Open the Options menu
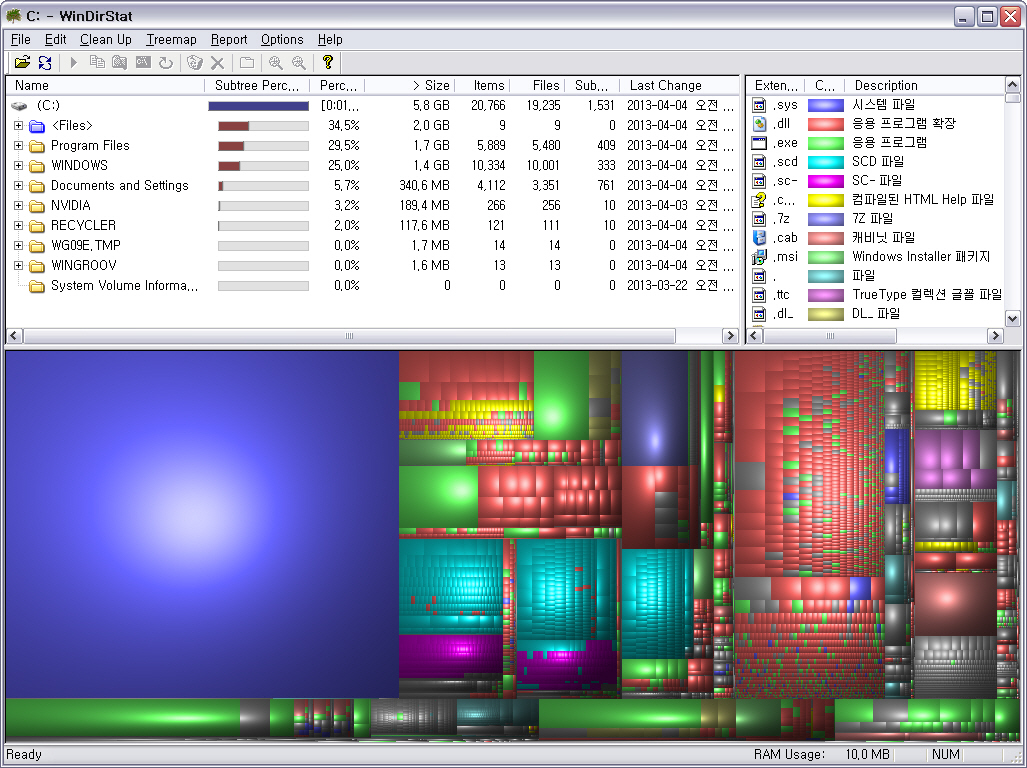Image resolution: width=1027 pixels, height=768 pixels. click(282, 39)
